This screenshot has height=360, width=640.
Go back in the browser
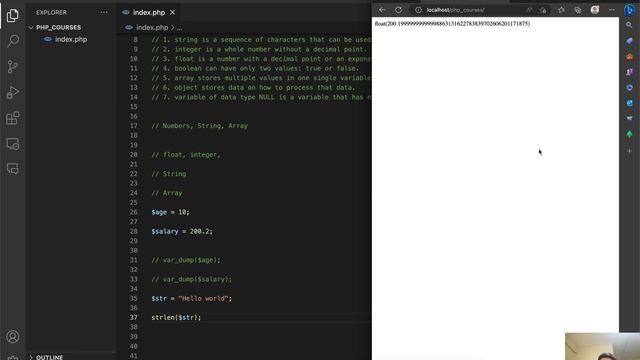382,10
